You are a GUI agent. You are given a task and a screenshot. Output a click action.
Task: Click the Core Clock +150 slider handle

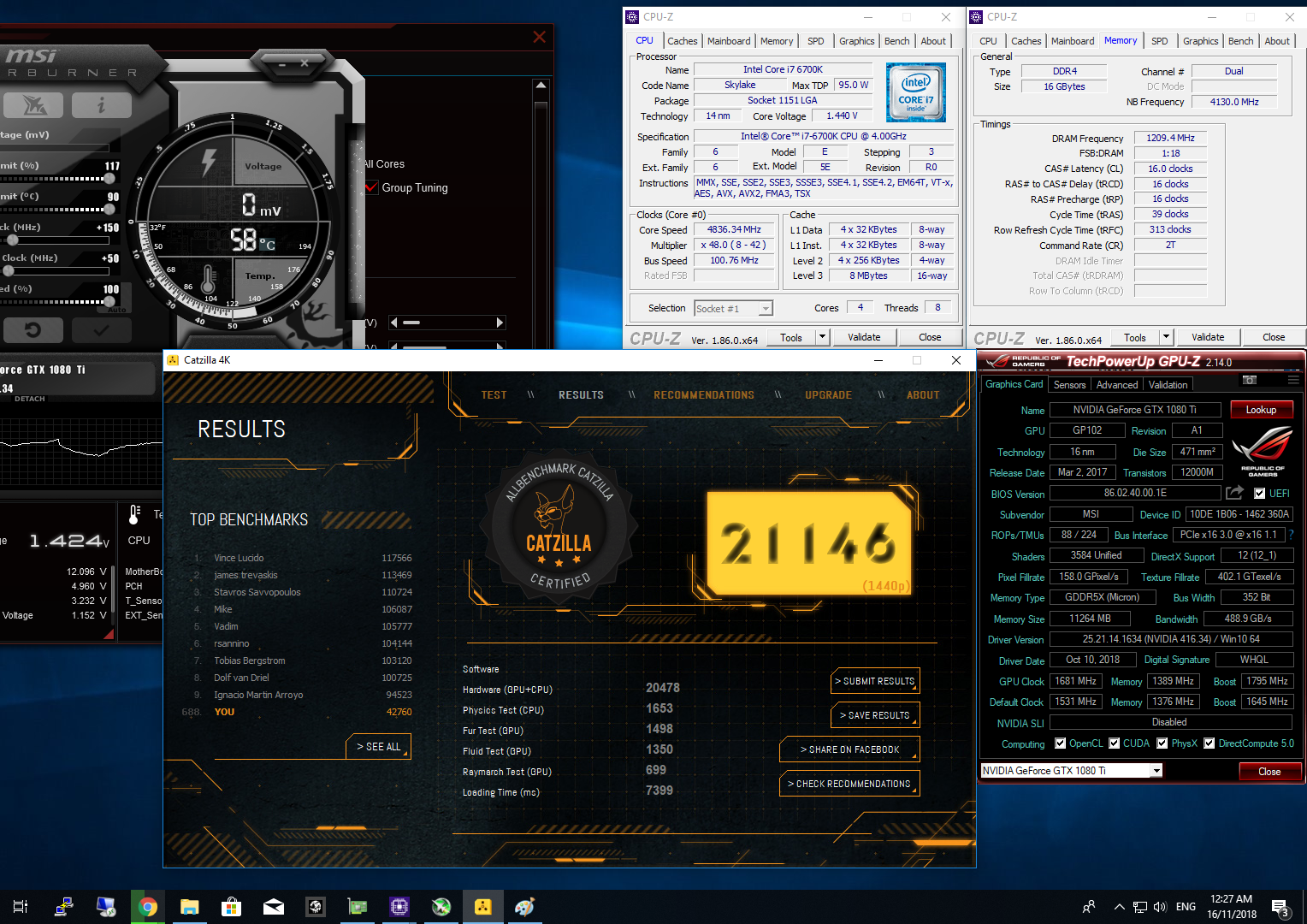pyautogui.click(x=12, y=240)
